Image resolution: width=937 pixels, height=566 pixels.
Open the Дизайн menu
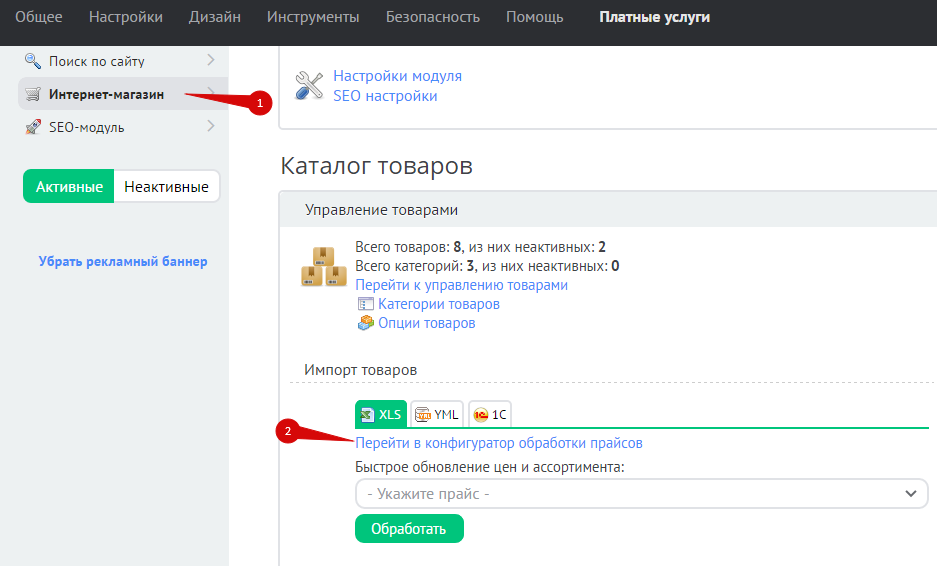(x=215, y=17)
